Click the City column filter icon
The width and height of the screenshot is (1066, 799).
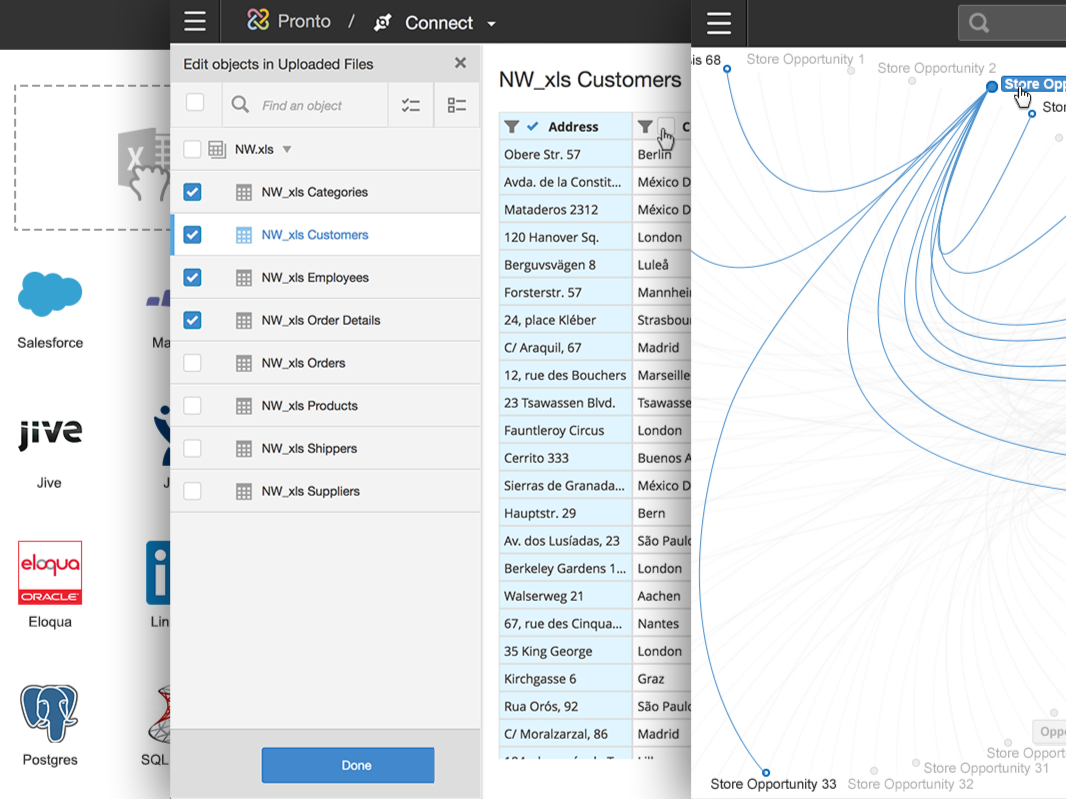point(645,126)
